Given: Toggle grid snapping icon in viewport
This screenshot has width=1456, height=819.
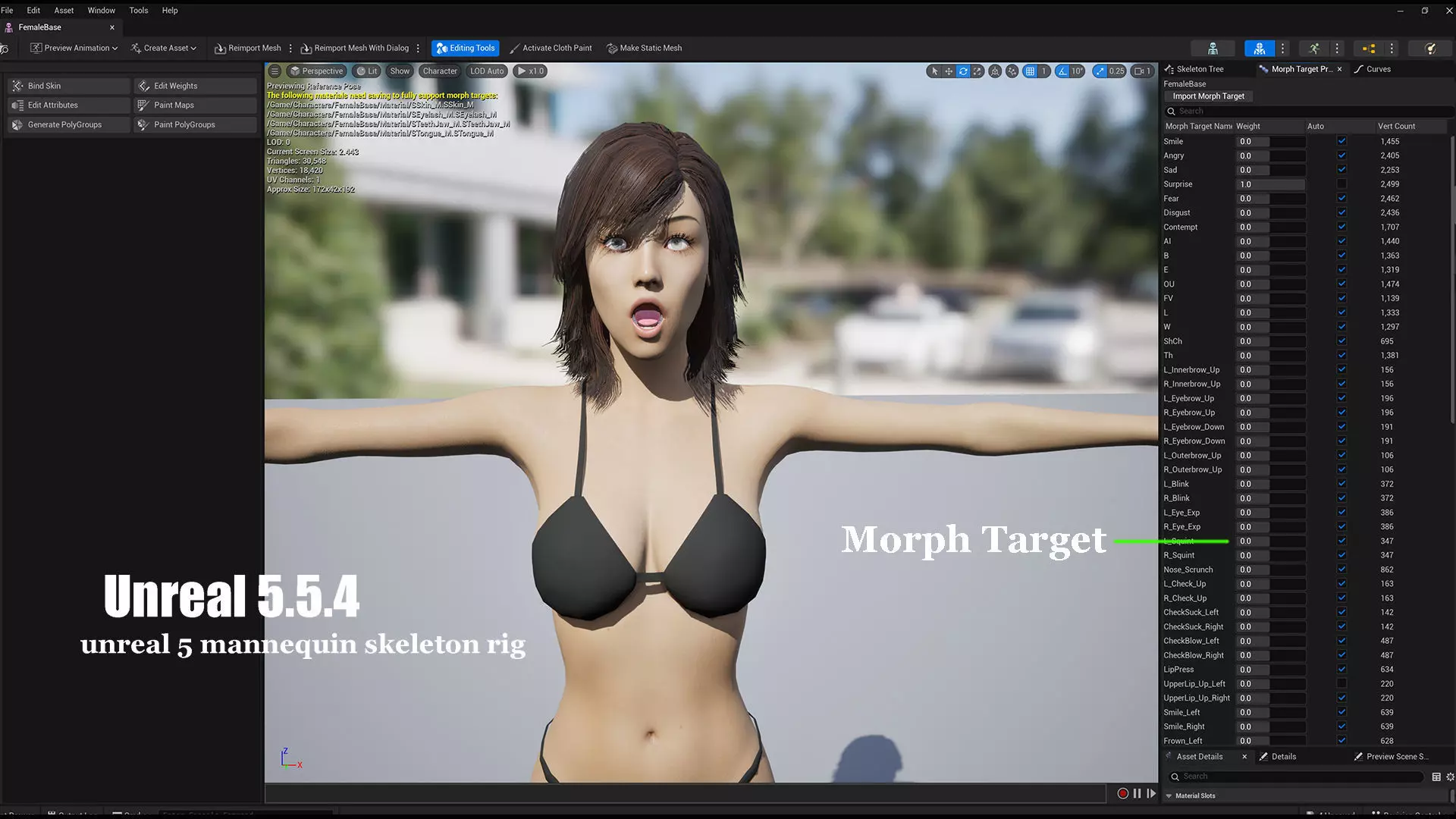Looking at the screenshot, I should pos(1030,71).
